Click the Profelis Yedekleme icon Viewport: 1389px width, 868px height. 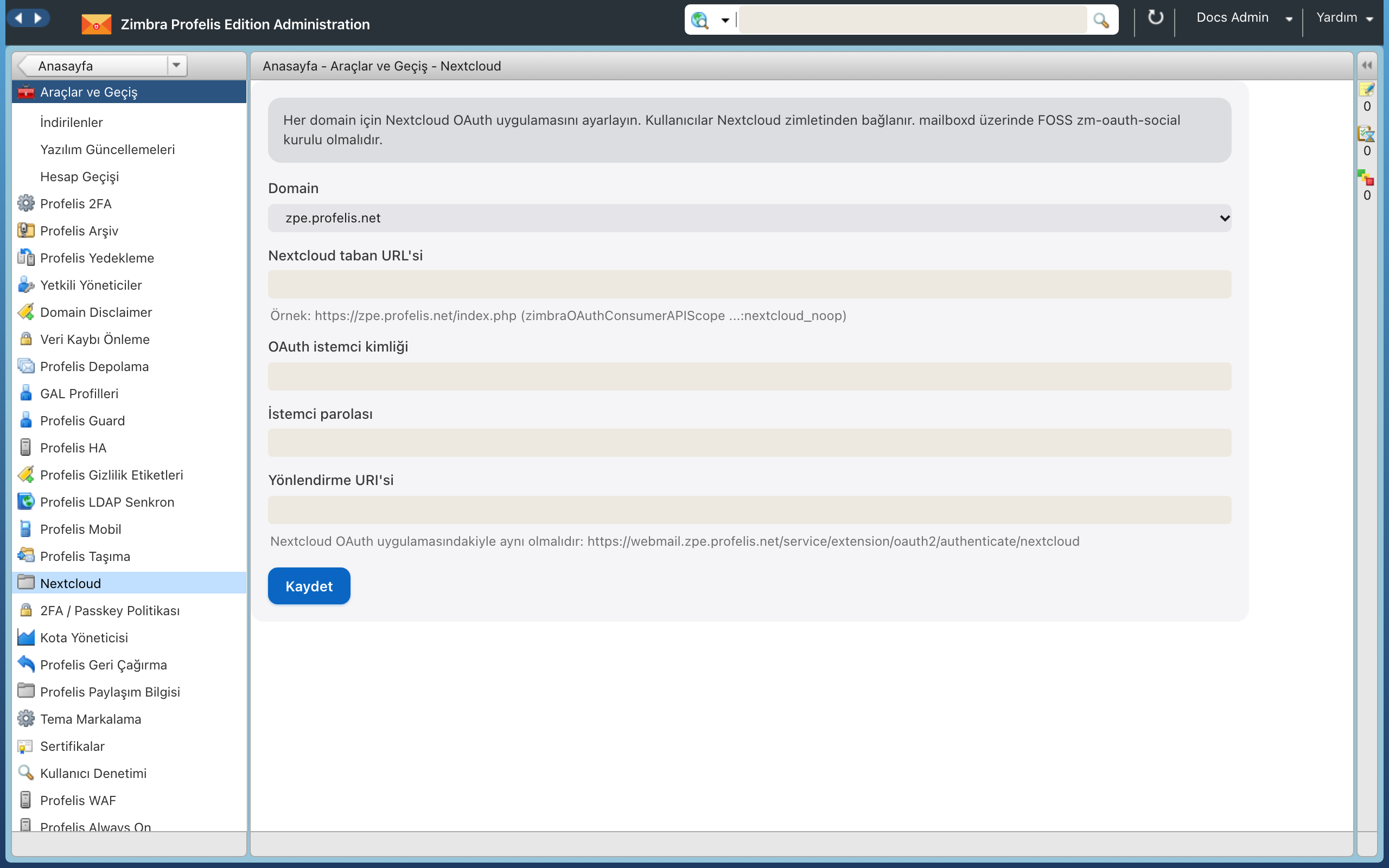26,258
